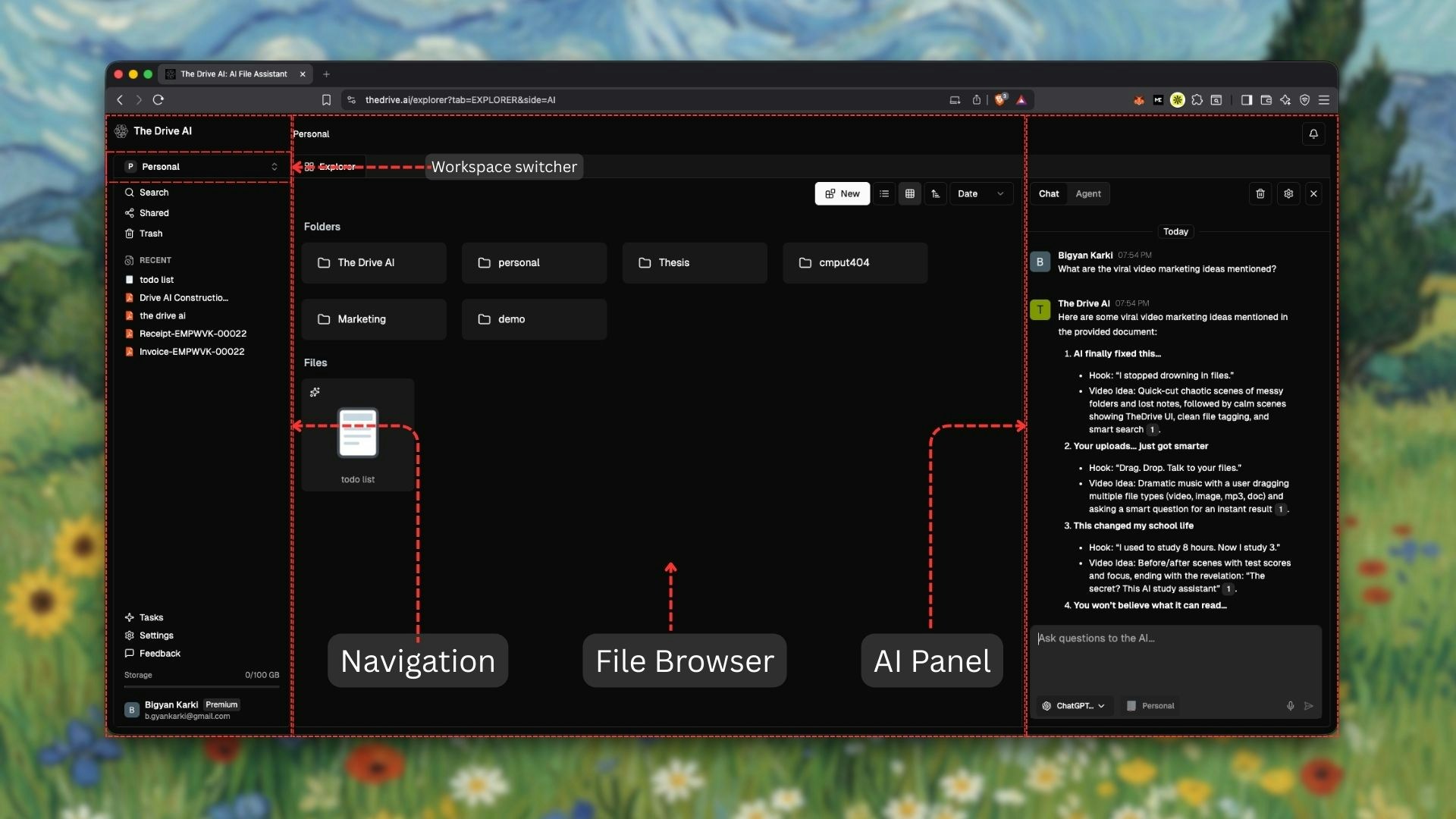The height and width of the screenshot is (819, 1456).
Task: Open the ChatGPT model selector dropdown
Action: (x=1073, y=705)
